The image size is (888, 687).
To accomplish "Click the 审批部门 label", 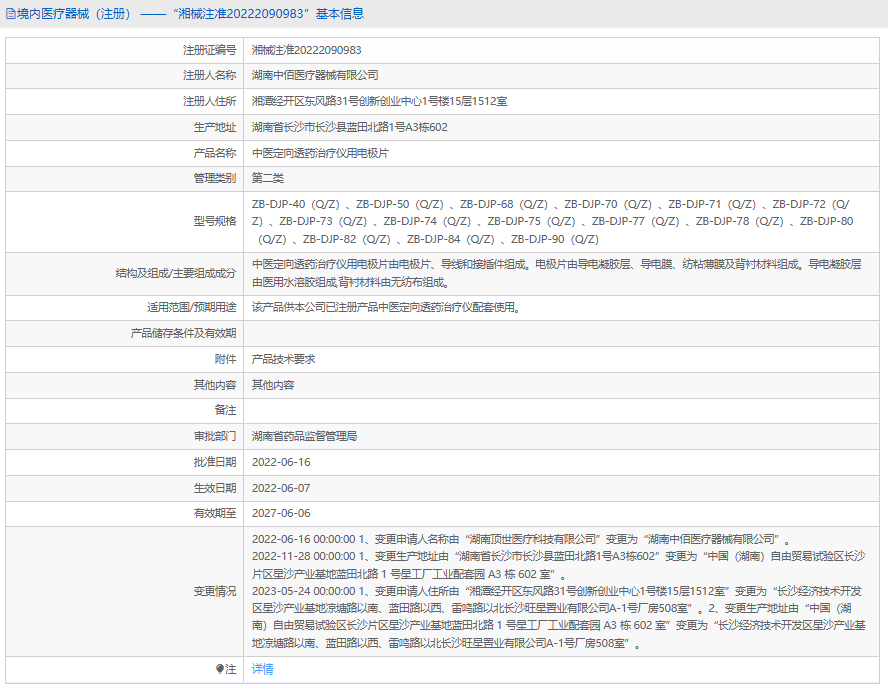I will point(215,436).
